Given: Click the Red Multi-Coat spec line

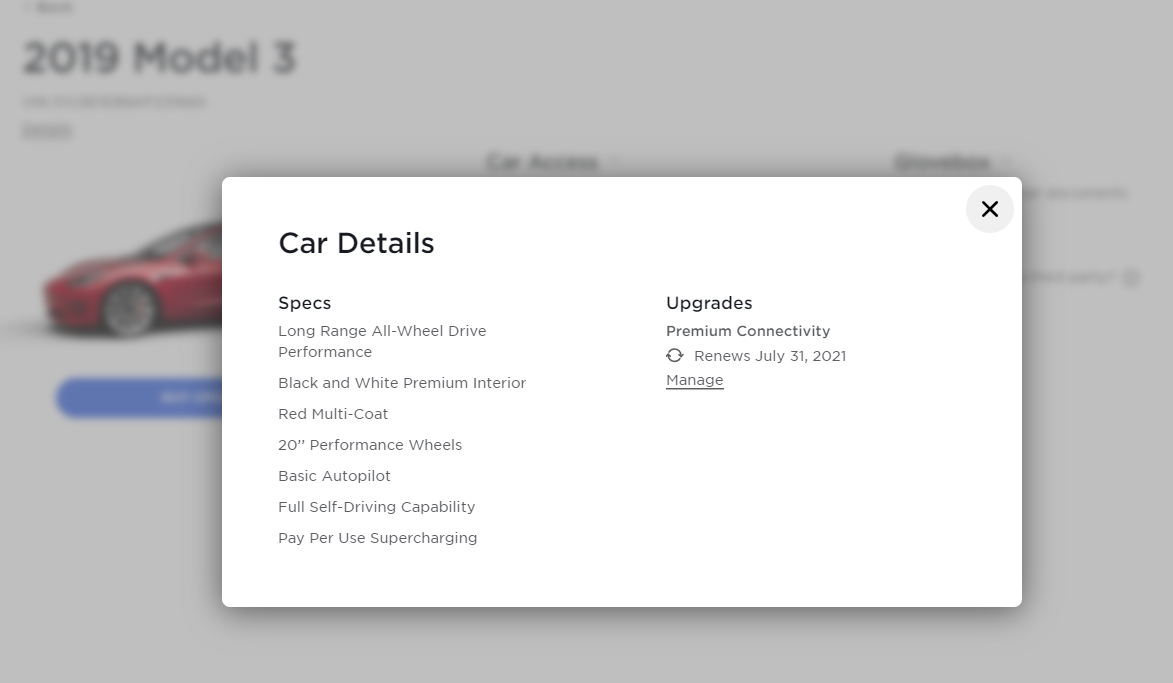Looking at the screenshot, I should (x=333, y=414).
